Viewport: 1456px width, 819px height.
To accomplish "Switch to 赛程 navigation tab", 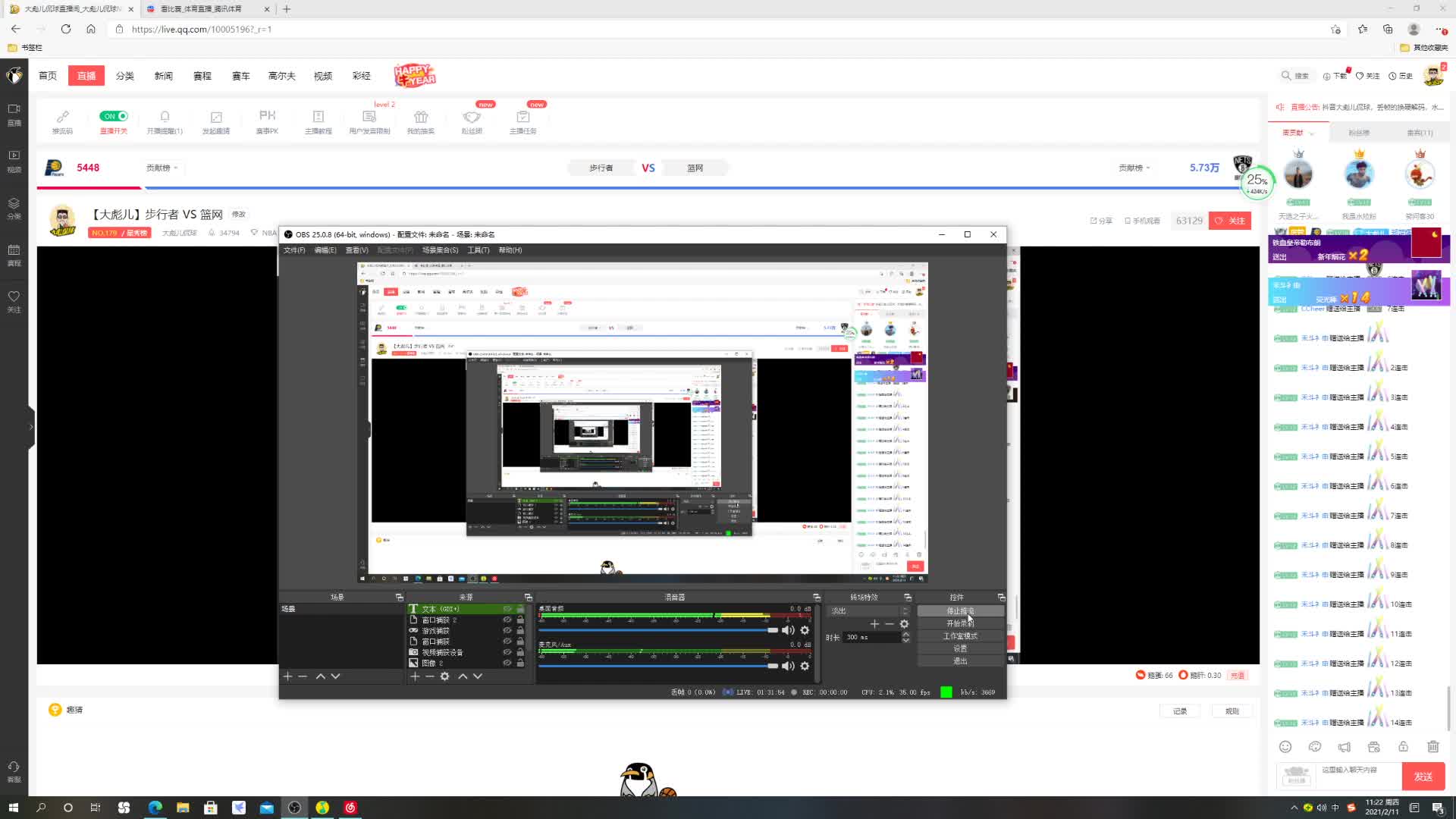I will 202,76.
